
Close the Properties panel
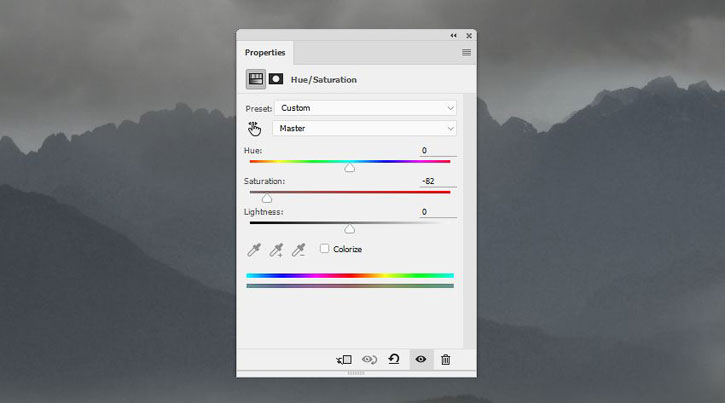pos(469,36)
